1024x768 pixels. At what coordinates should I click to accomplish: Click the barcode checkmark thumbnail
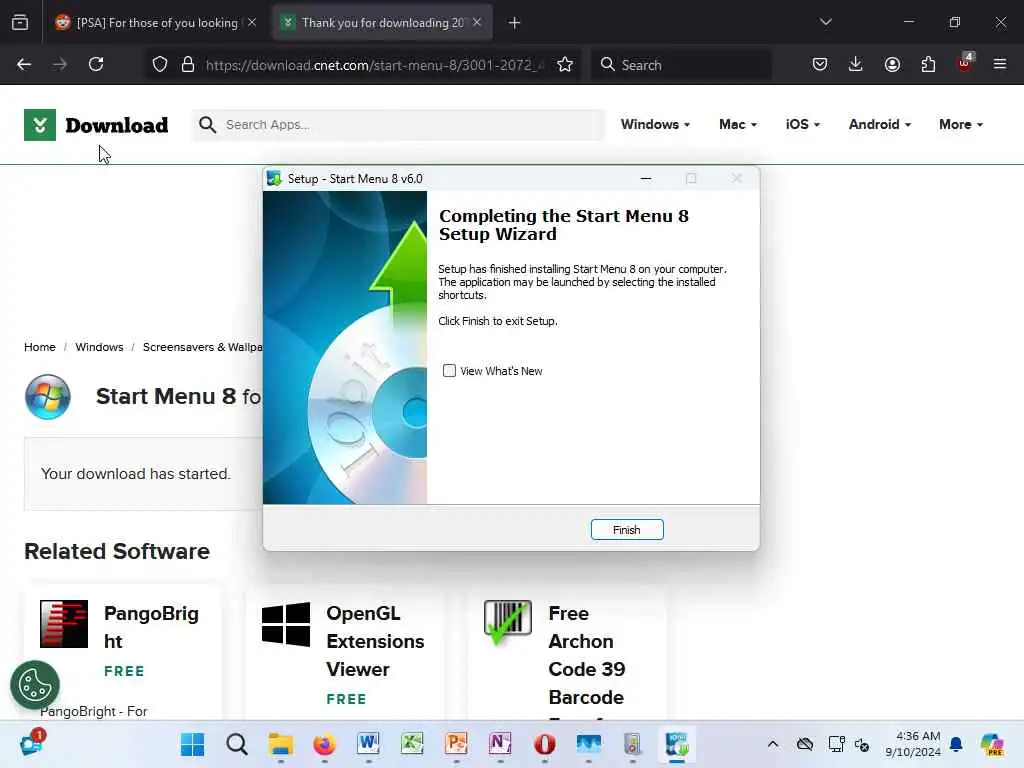click(508, 622)
